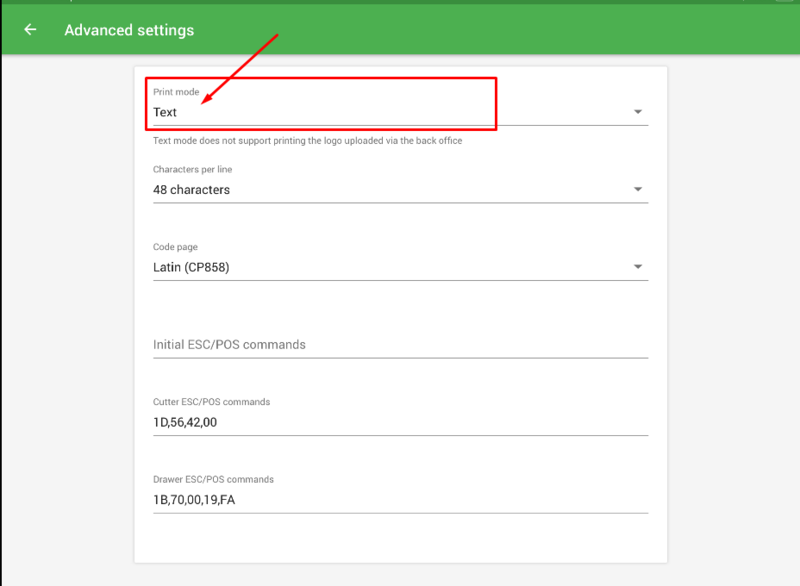Image resolution: width=800 pixels, height=586 pixels.
Task: Click the 'Cutter ESC/POS commands' label
Action: 211,402
